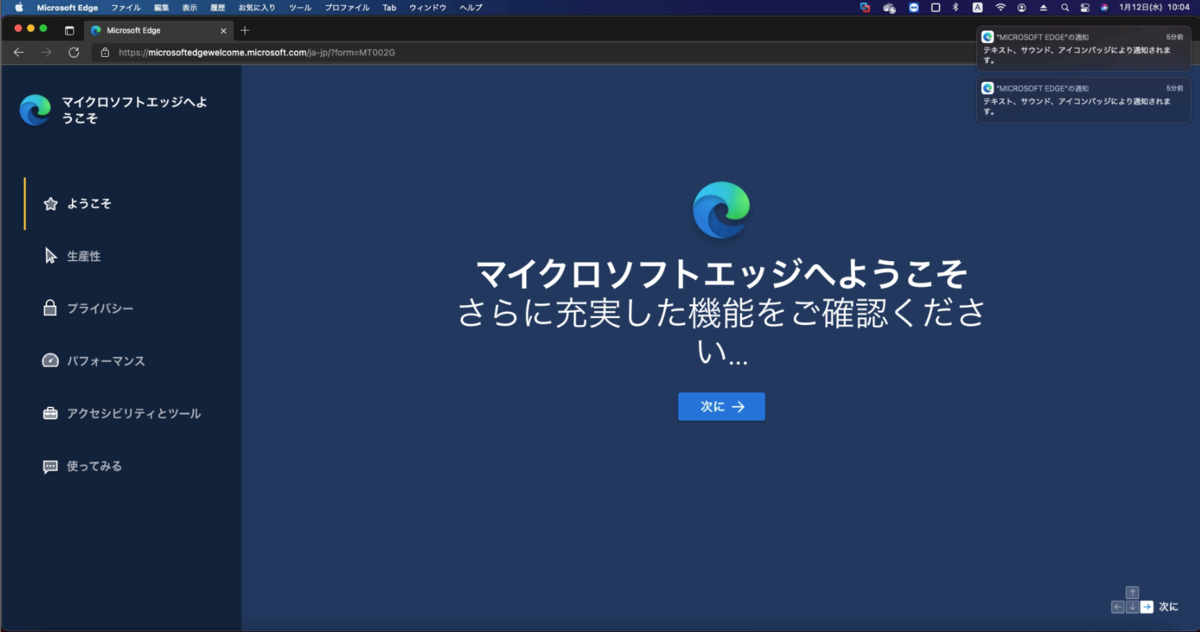1200x632 pixels.
Task: Click the down arrow key icon at page bottom
Action: click(1132, 607)
